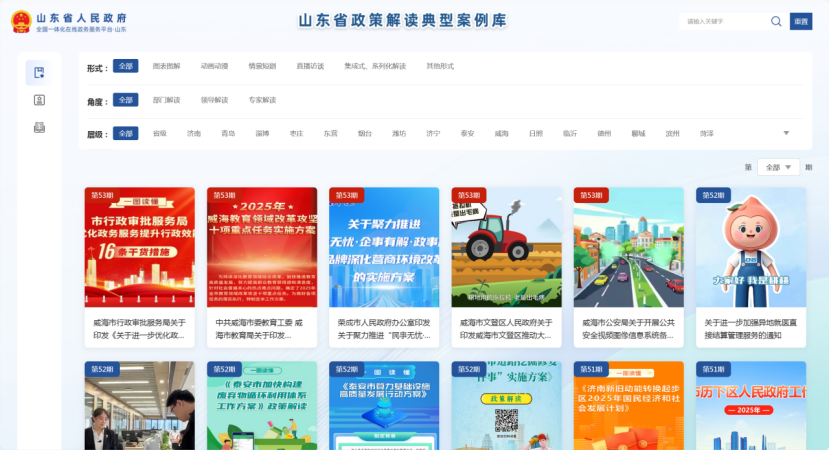Open title 威海市行政审批服务局关于印发

140,329
